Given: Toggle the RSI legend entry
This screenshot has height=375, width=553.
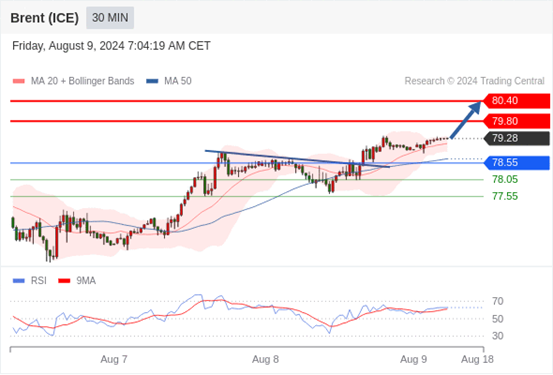Looking at the screenshot, I should coord(30,281).
